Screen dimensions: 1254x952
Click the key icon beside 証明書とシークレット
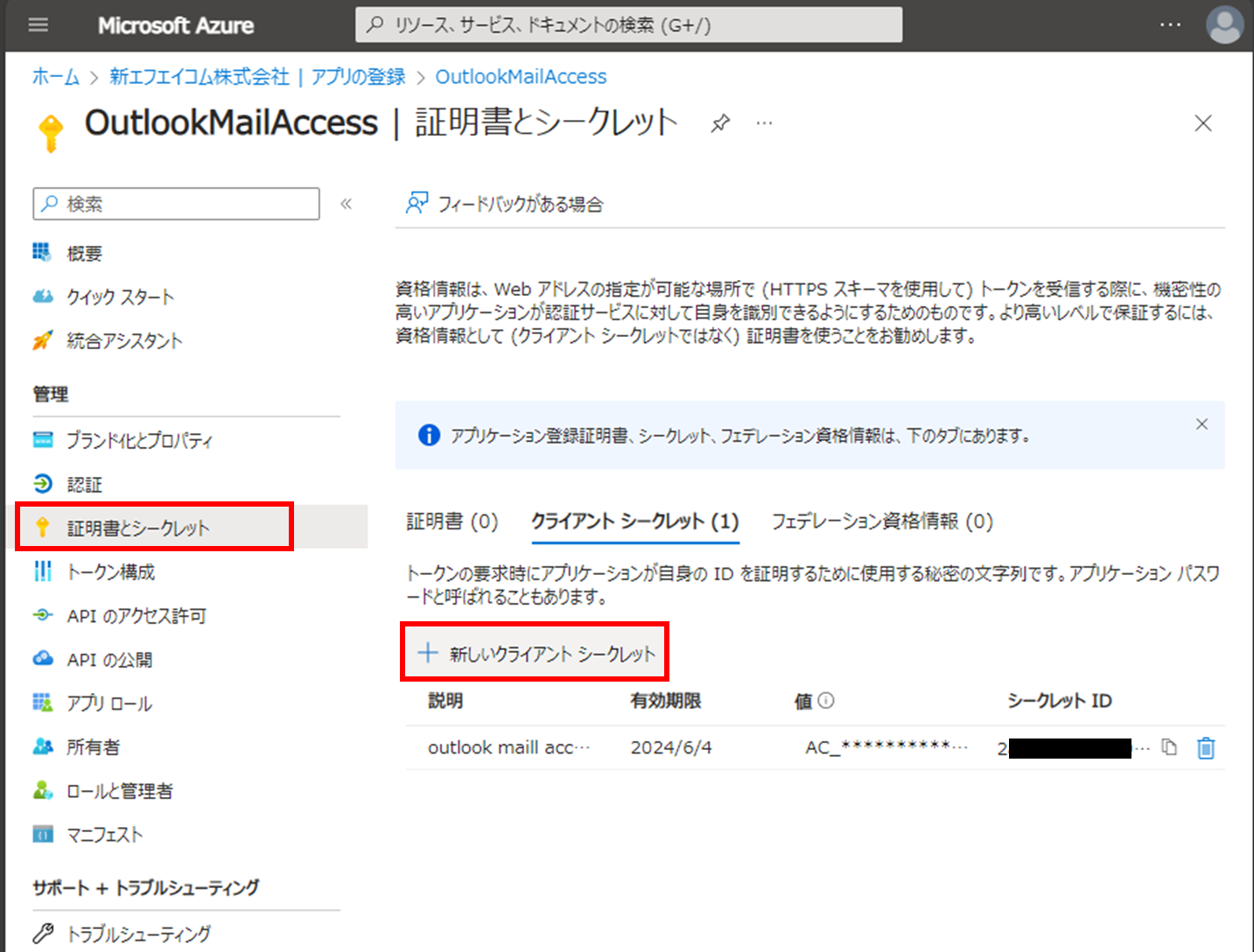(x=42, y=527)
